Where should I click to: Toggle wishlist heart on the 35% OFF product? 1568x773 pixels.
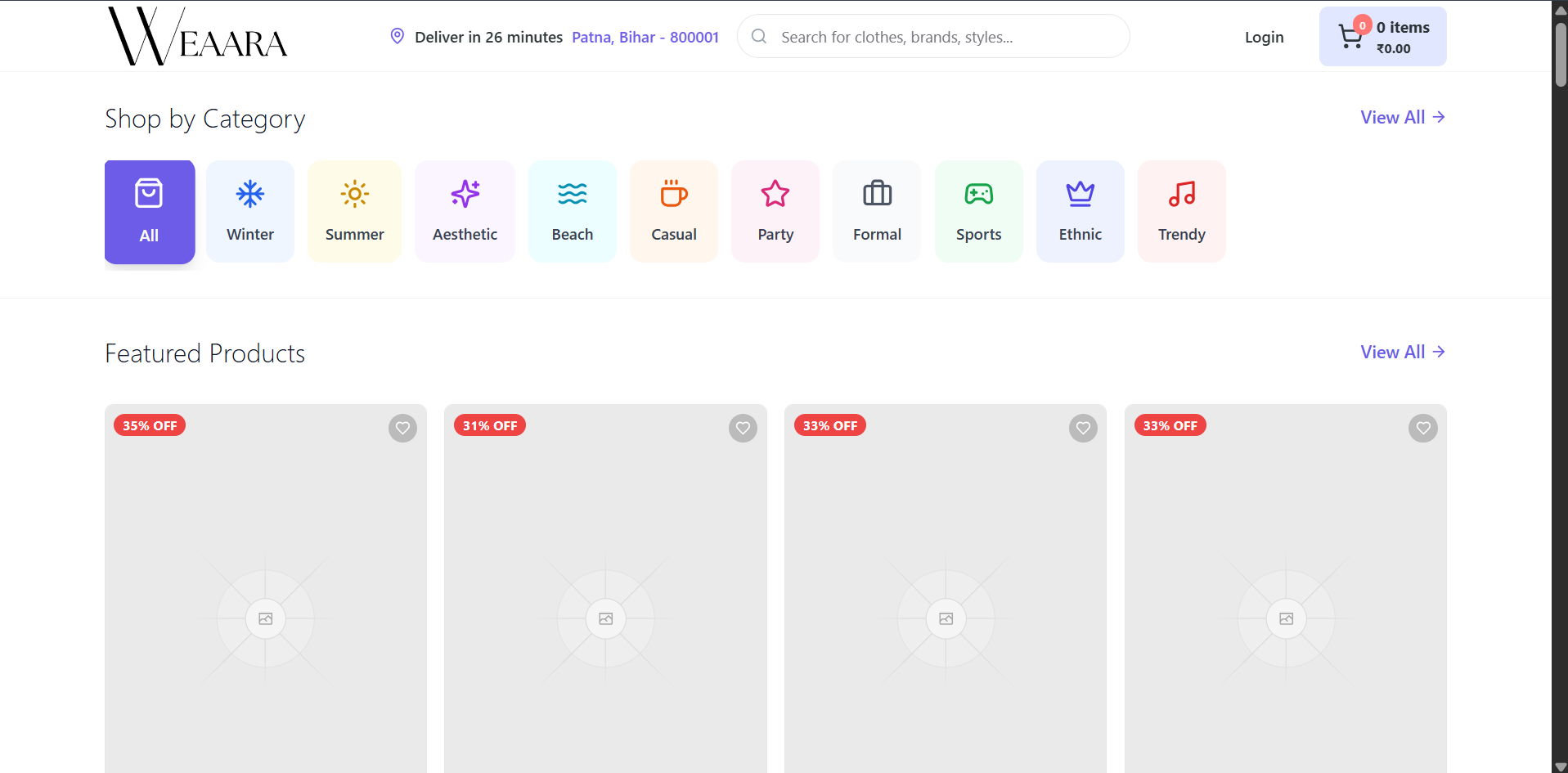click(x=402, y=428)
